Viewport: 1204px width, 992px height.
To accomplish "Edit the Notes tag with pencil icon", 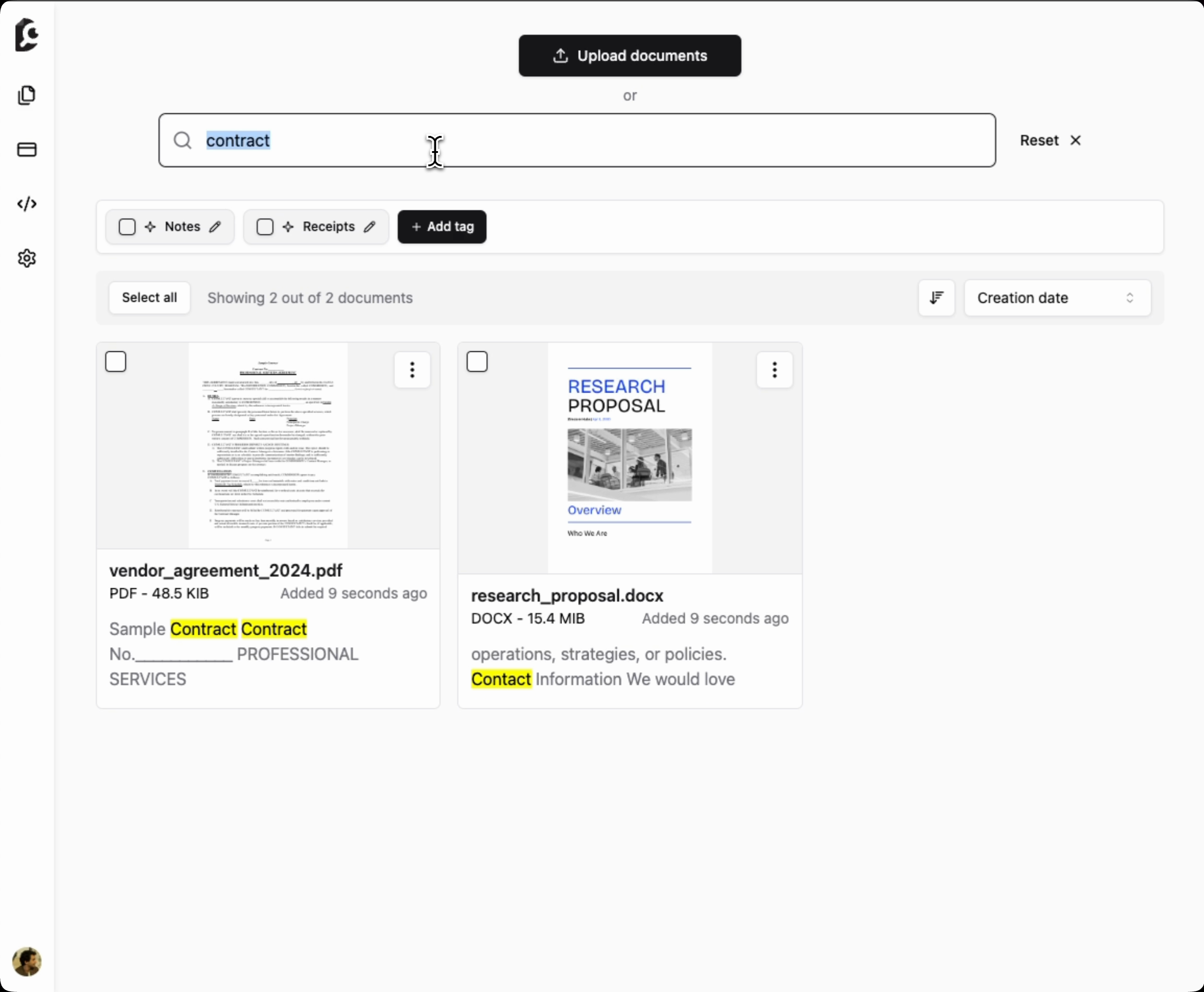I will coord(215,227).
